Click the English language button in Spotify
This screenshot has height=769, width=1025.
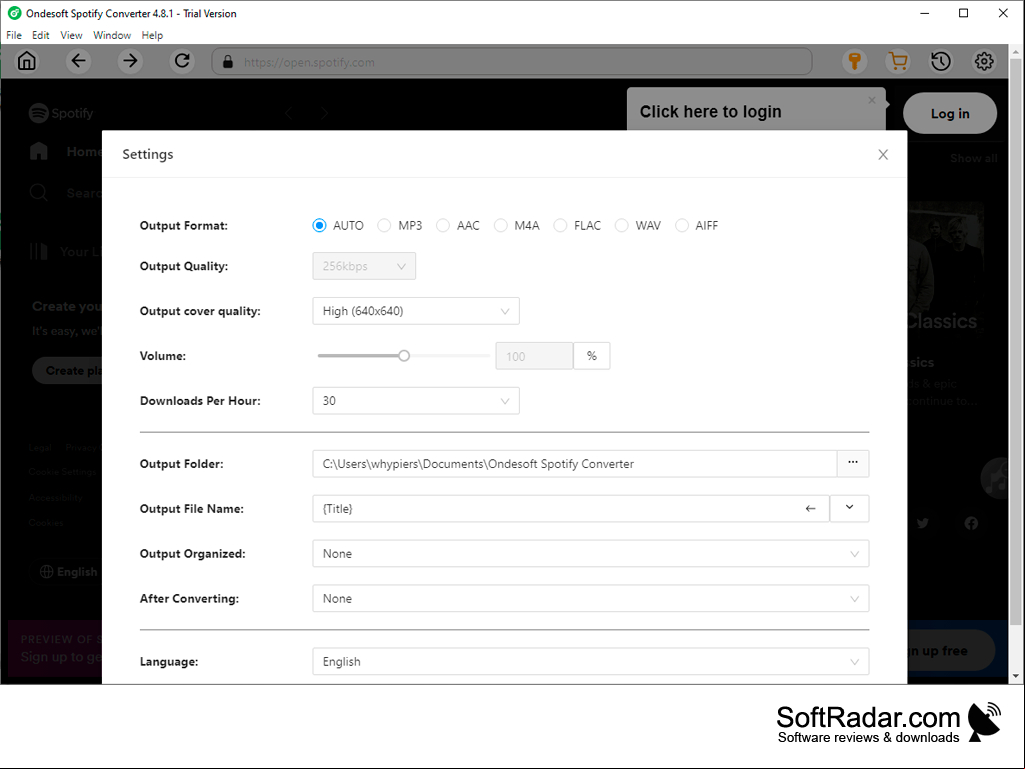point(68,572)
